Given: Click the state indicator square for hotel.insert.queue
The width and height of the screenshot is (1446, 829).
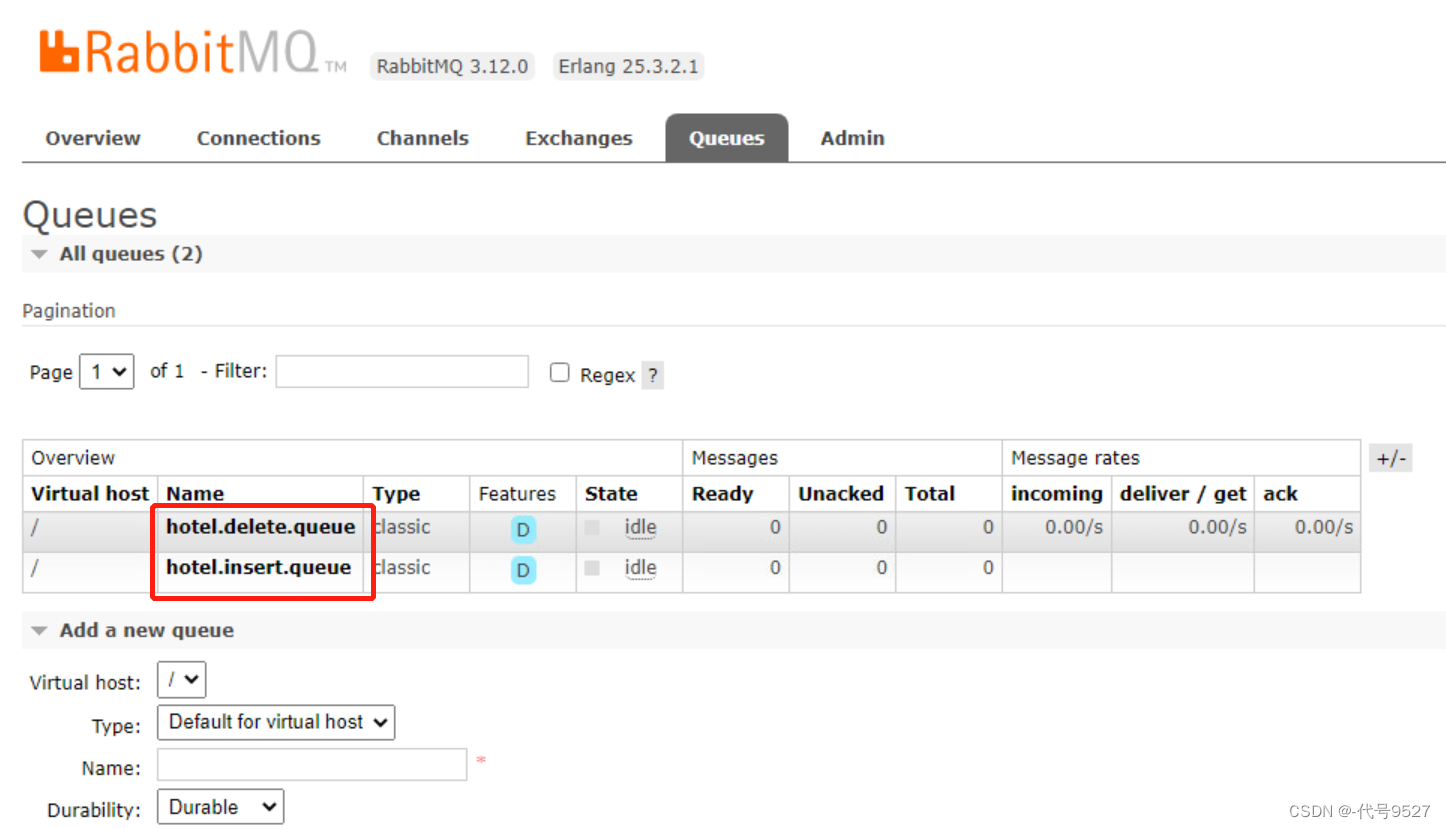Looking at the screenshot, I should 592,568.
